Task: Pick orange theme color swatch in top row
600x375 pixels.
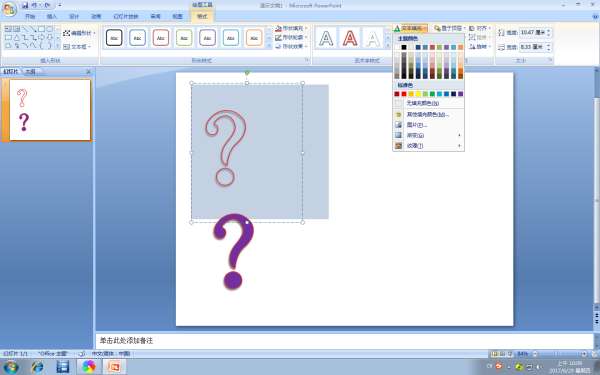Action: 460,47
